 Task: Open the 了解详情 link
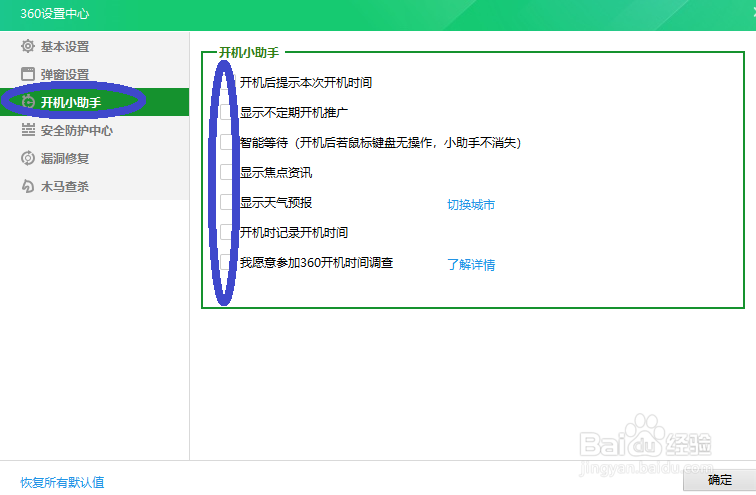coord(471,265)
